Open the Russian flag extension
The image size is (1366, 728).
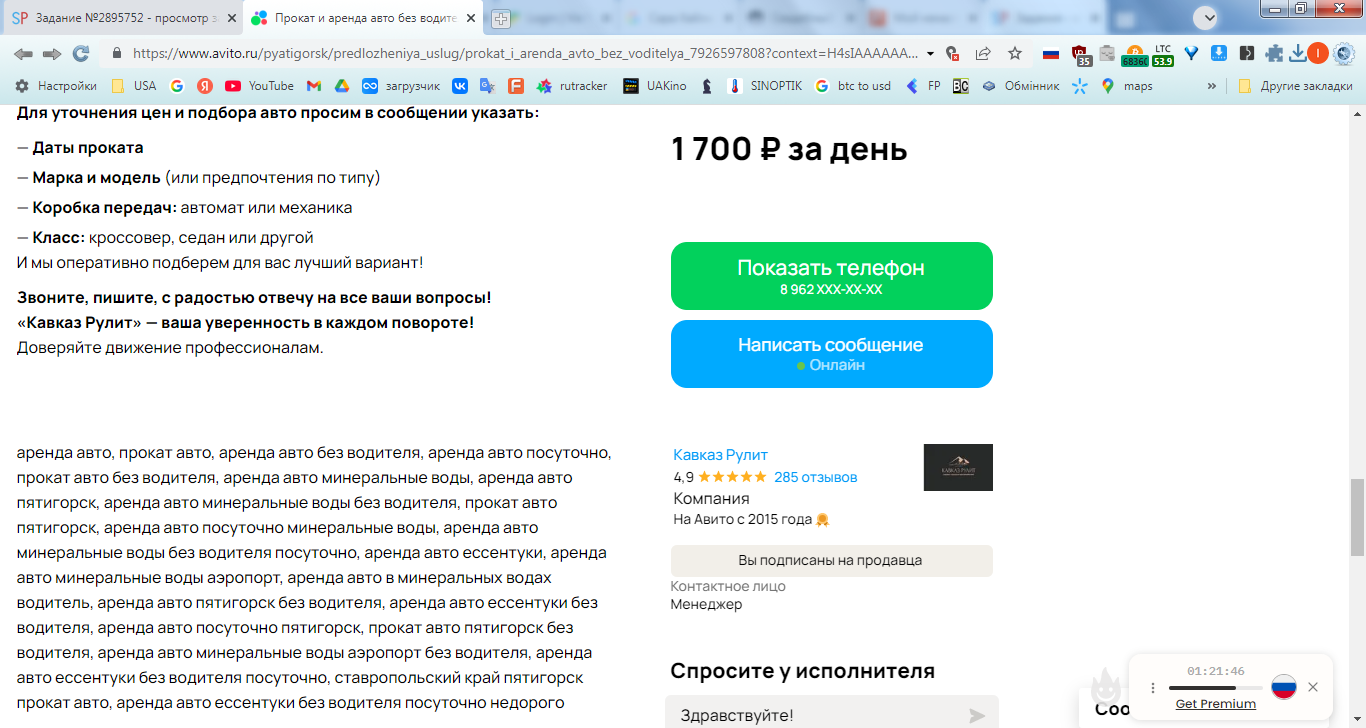click(x=1051, y=54)
